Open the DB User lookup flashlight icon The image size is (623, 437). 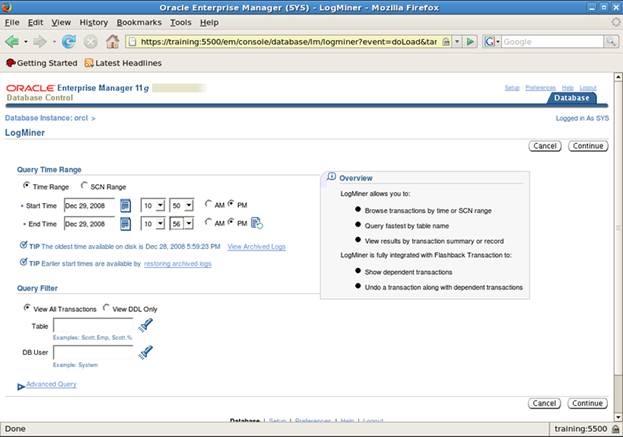tap(145, 352)
